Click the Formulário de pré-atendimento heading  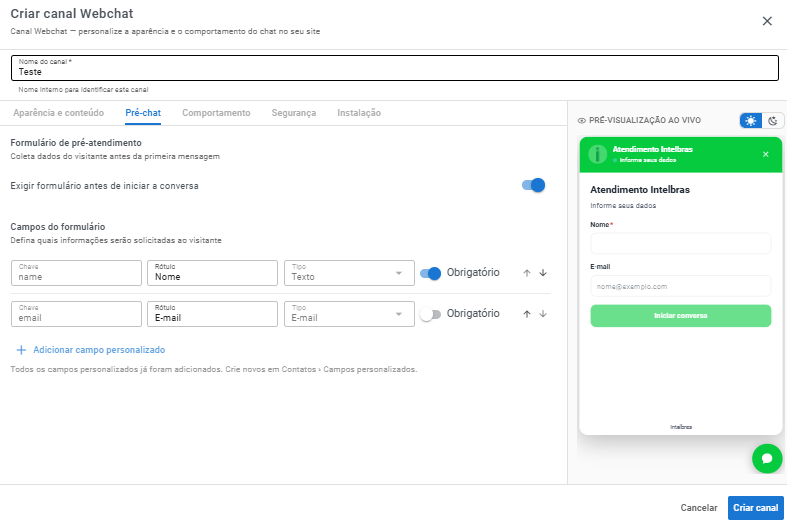[x=76, y=143]
